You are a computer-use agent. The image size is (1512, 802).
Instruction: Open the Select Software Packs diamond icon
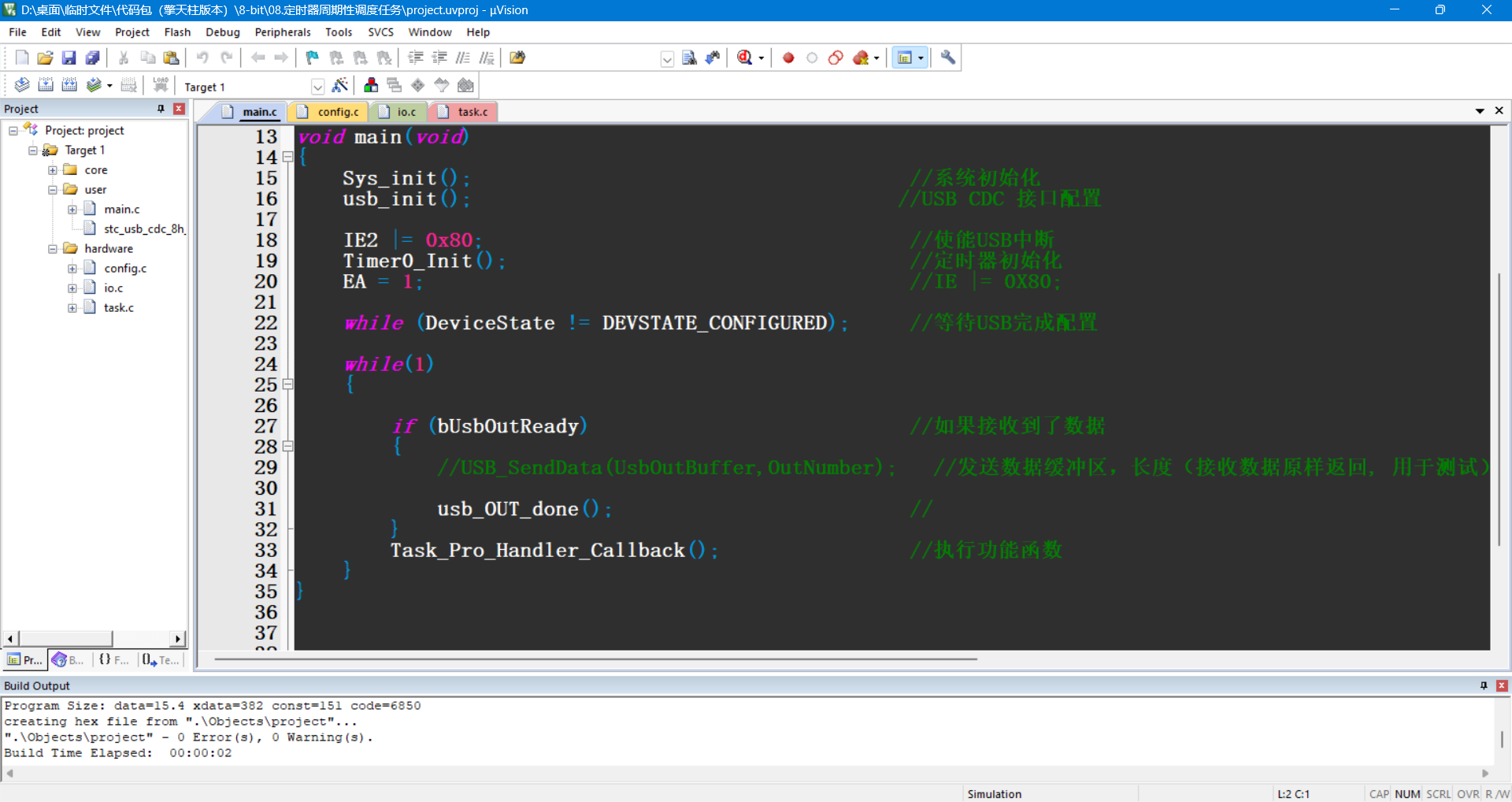[418, 85]
